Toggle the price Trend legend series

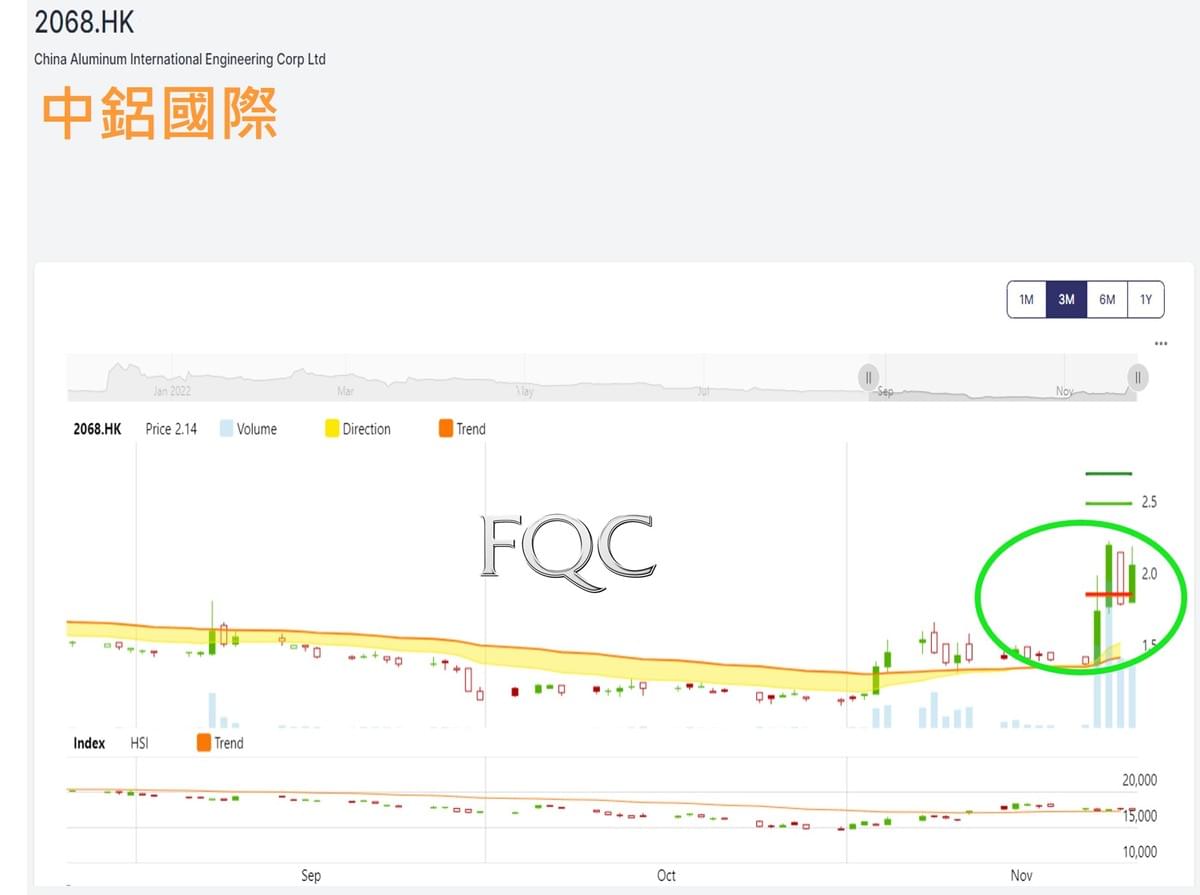462,429
